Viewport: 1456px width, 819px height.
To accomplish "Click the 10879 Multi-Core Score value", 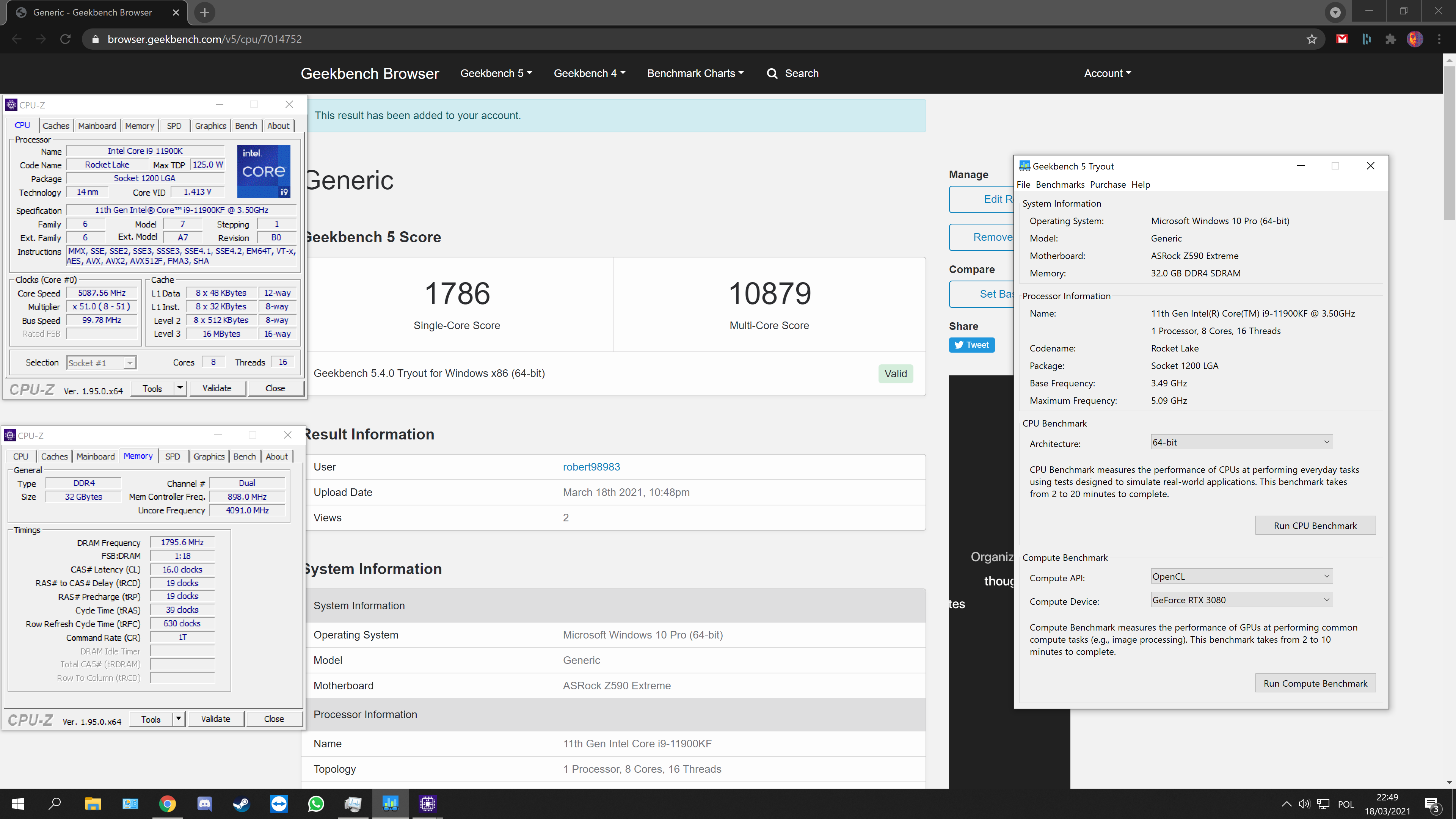I will 769,294.
